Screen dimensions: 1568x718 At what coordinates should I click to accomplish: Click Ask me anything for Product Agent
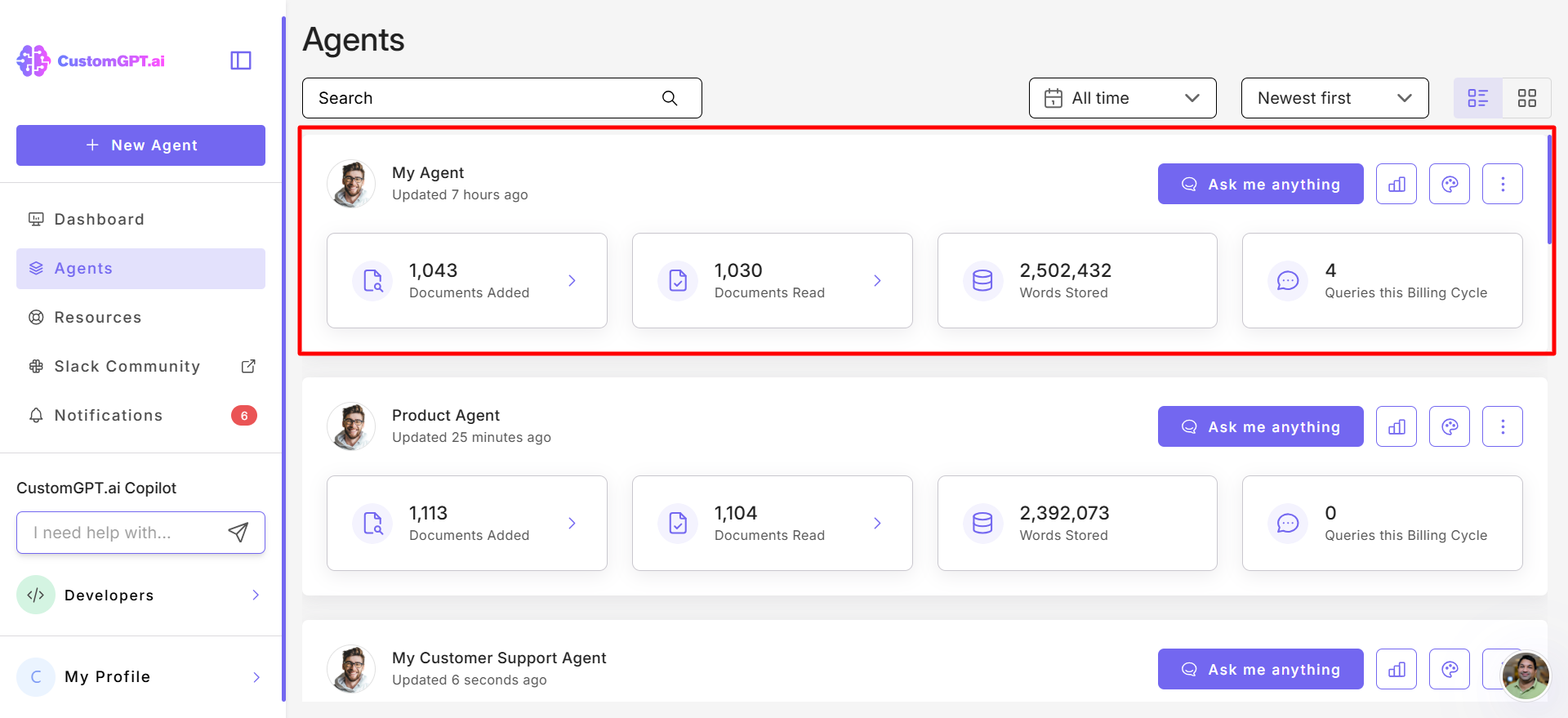tap(1261, 426)
